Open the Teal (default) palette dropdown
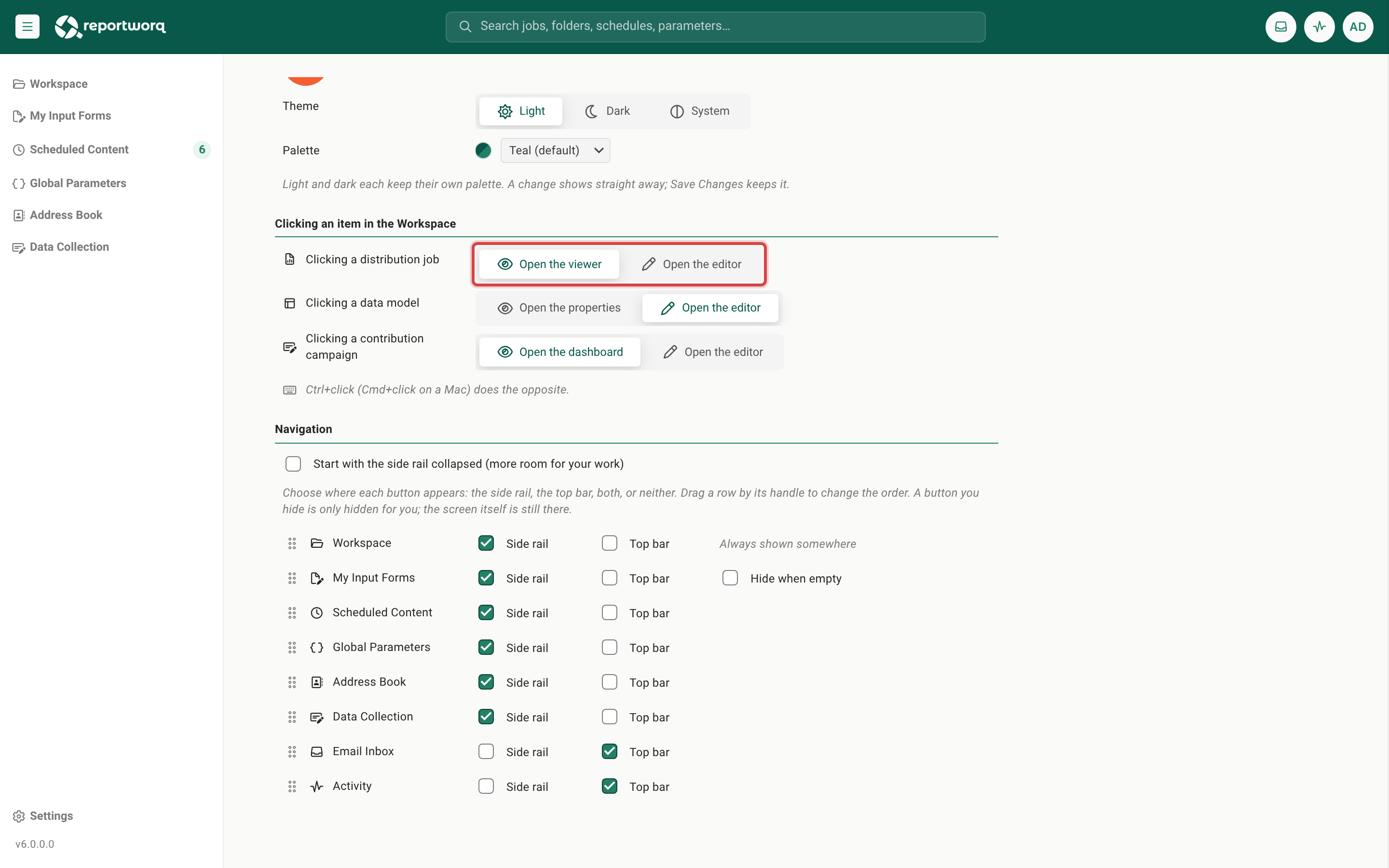 [555, 150]
